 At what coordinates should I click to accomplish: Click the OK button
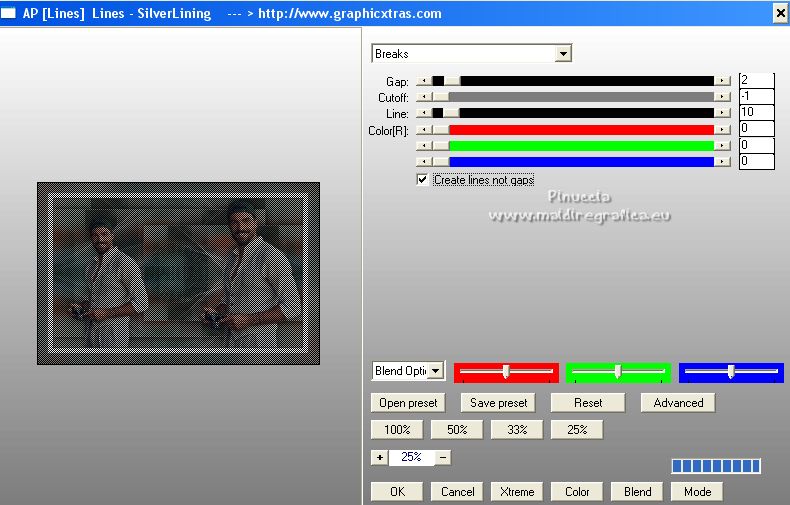(x=397, y=491)
